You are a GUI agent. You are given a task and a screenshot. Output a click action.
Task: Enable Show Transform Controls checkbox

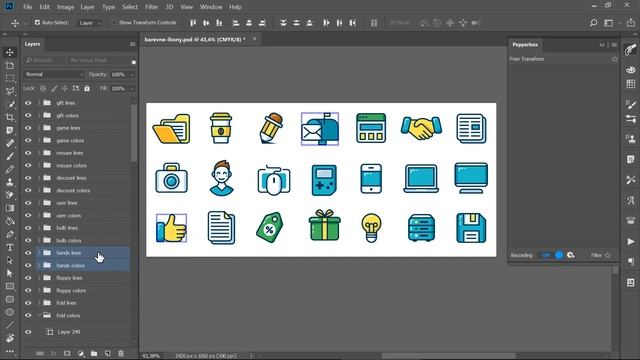point(114,22)
